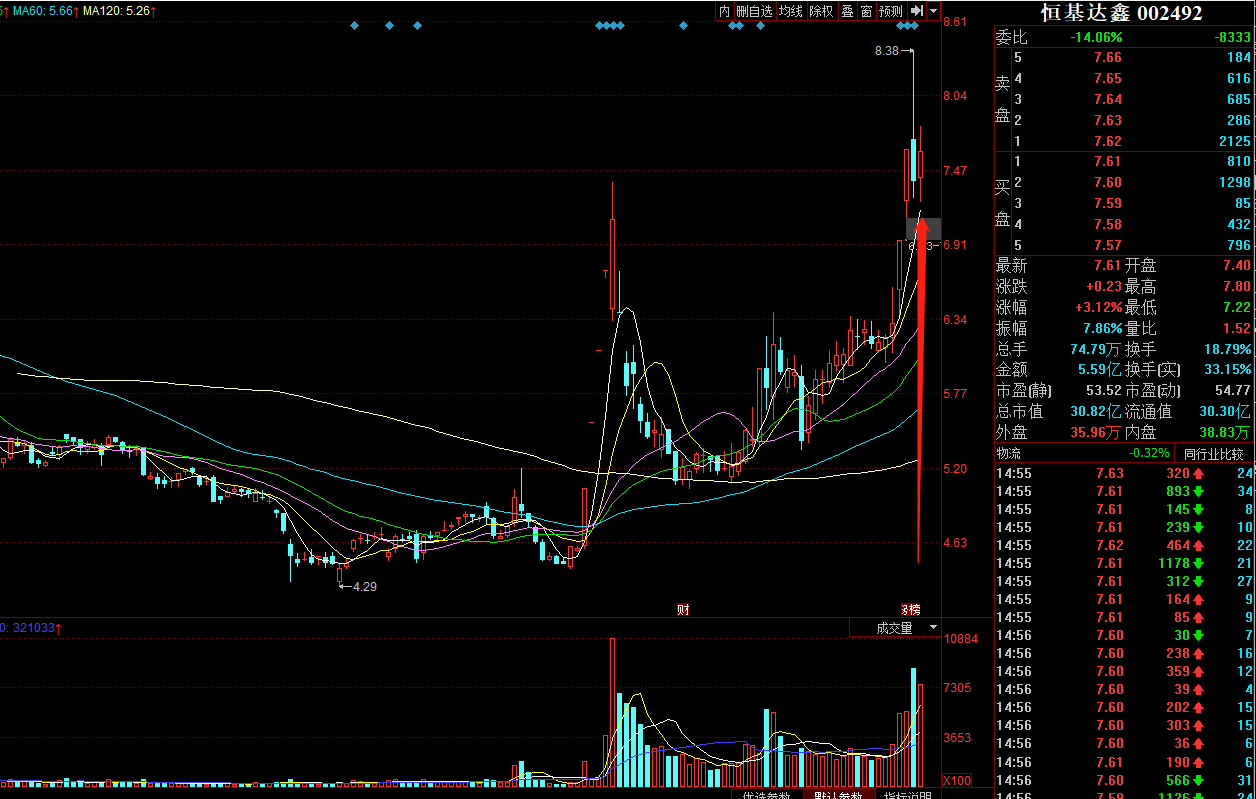Click the 榜 ranking marker on the timeline
Screen dimensions: 1256x799
pos(910,609)
